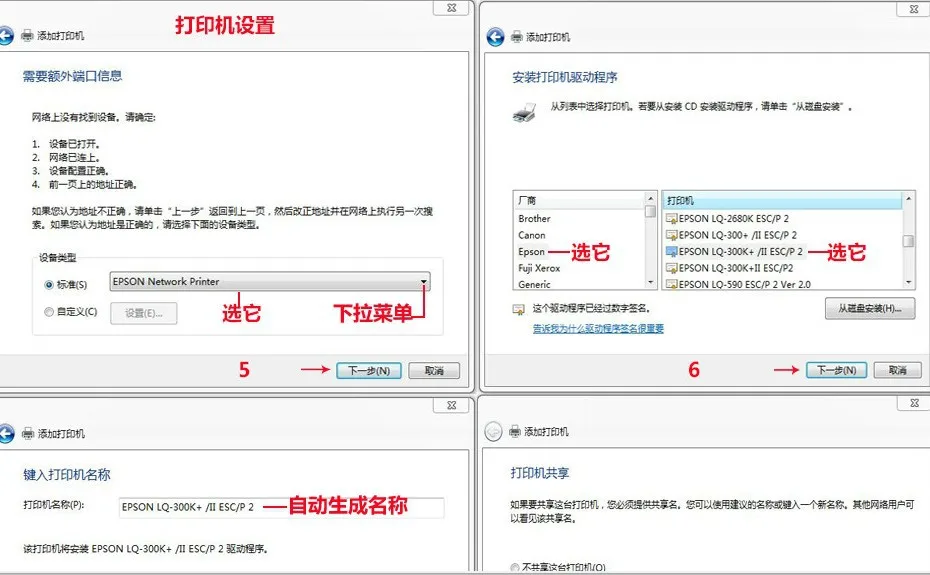Screen dimensions: 930x575
Task: Click the 打印机名称(P) input field
Action: (x=281, y=507)
